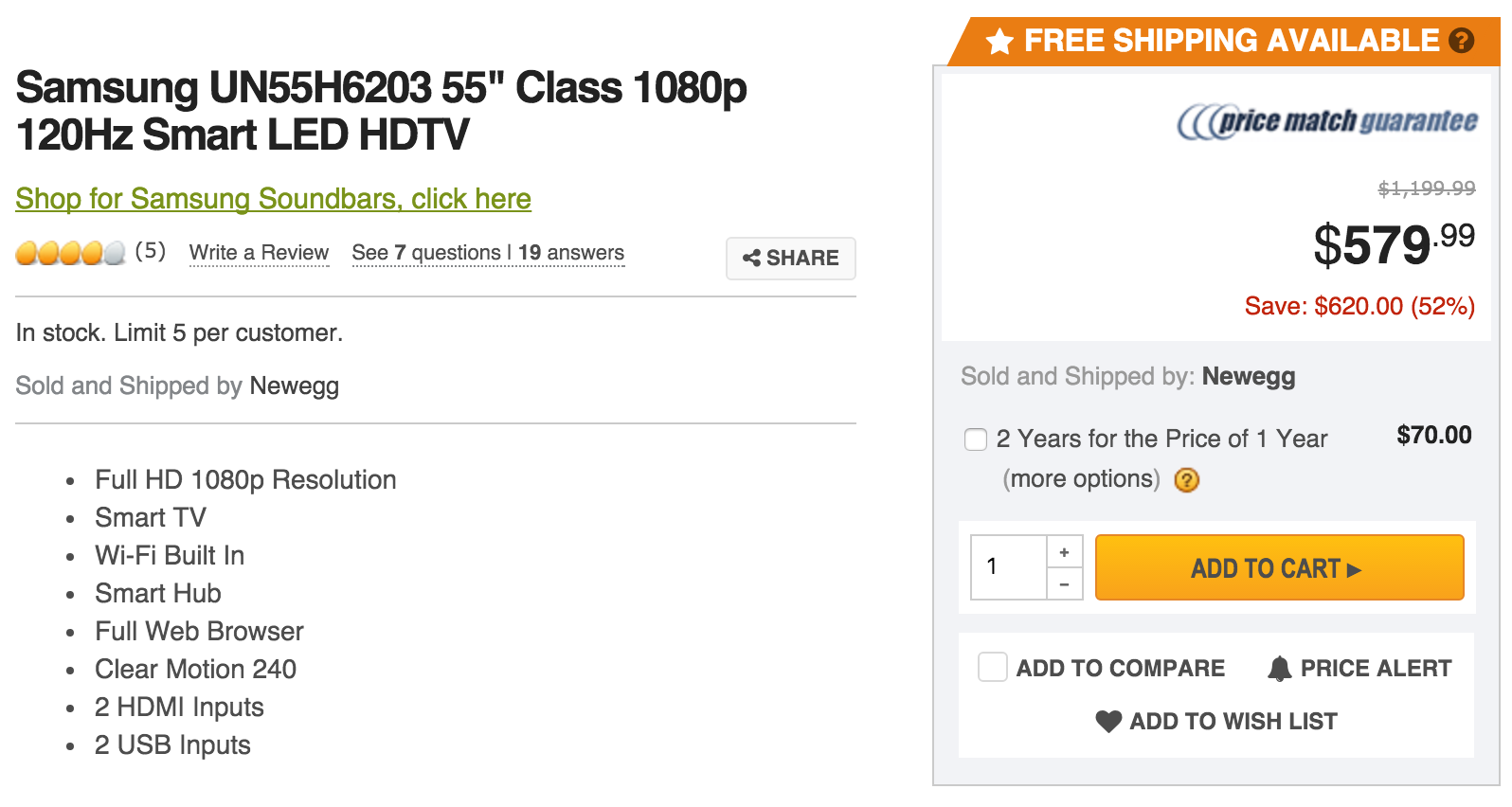Click the help icon beside FREE SHIPPING AVAILABLE
This screenshot has width=1512, height=807.
(1461, 40)
